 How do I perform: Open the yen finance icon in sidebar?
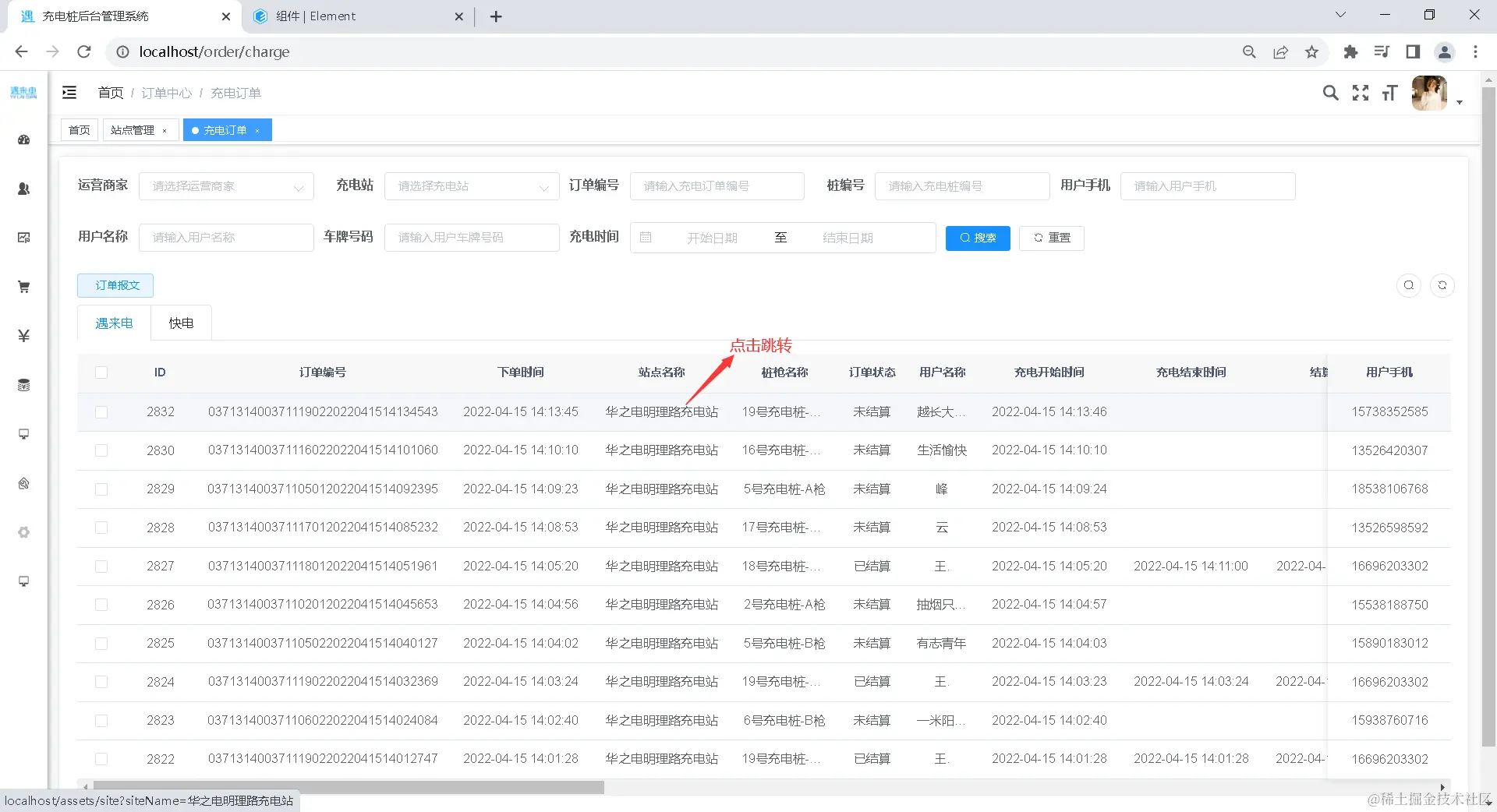(23, 336)
